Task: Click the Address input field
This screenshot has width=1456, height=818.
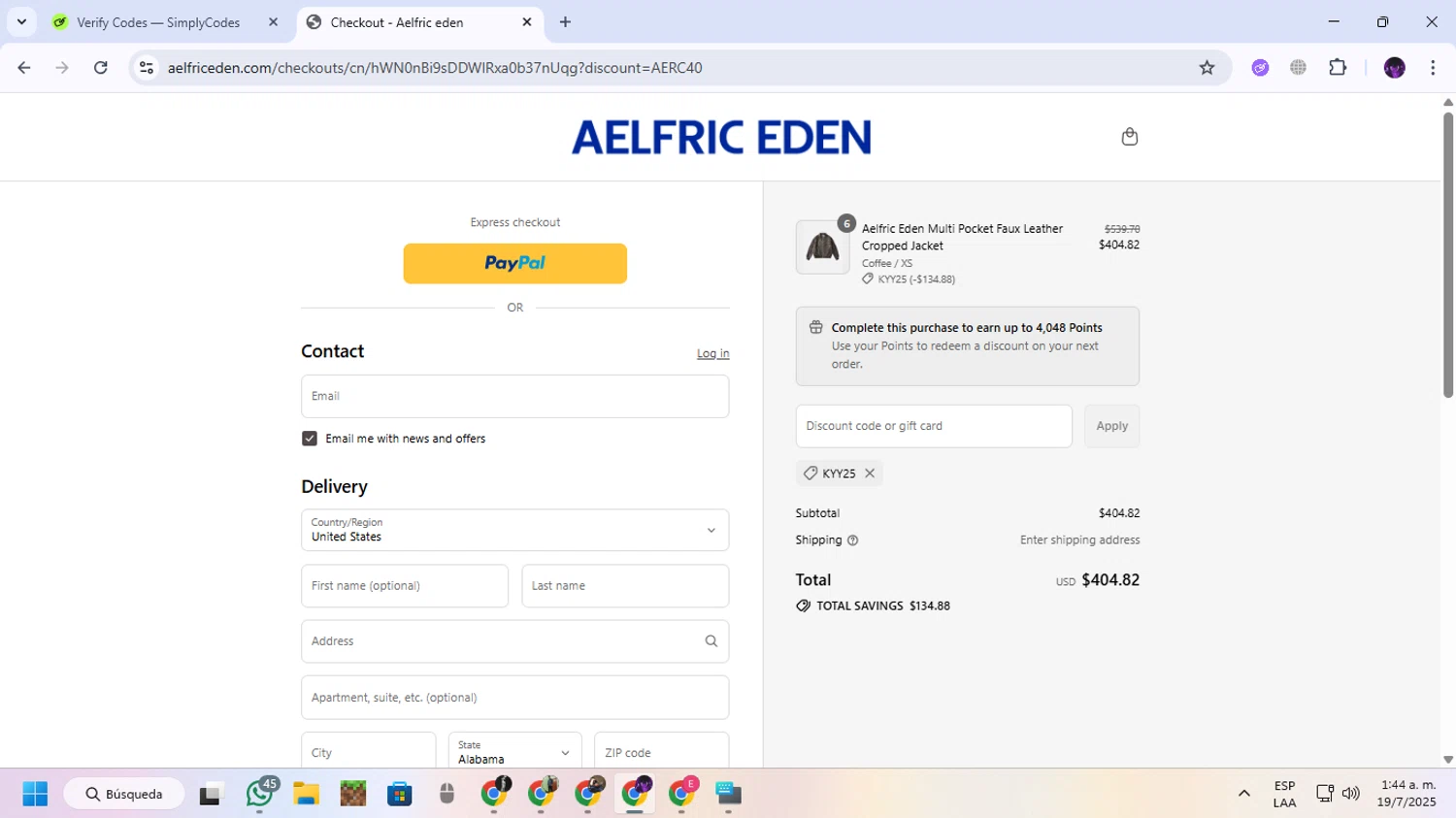Action: pyautogui.click(x=514, y=641)
